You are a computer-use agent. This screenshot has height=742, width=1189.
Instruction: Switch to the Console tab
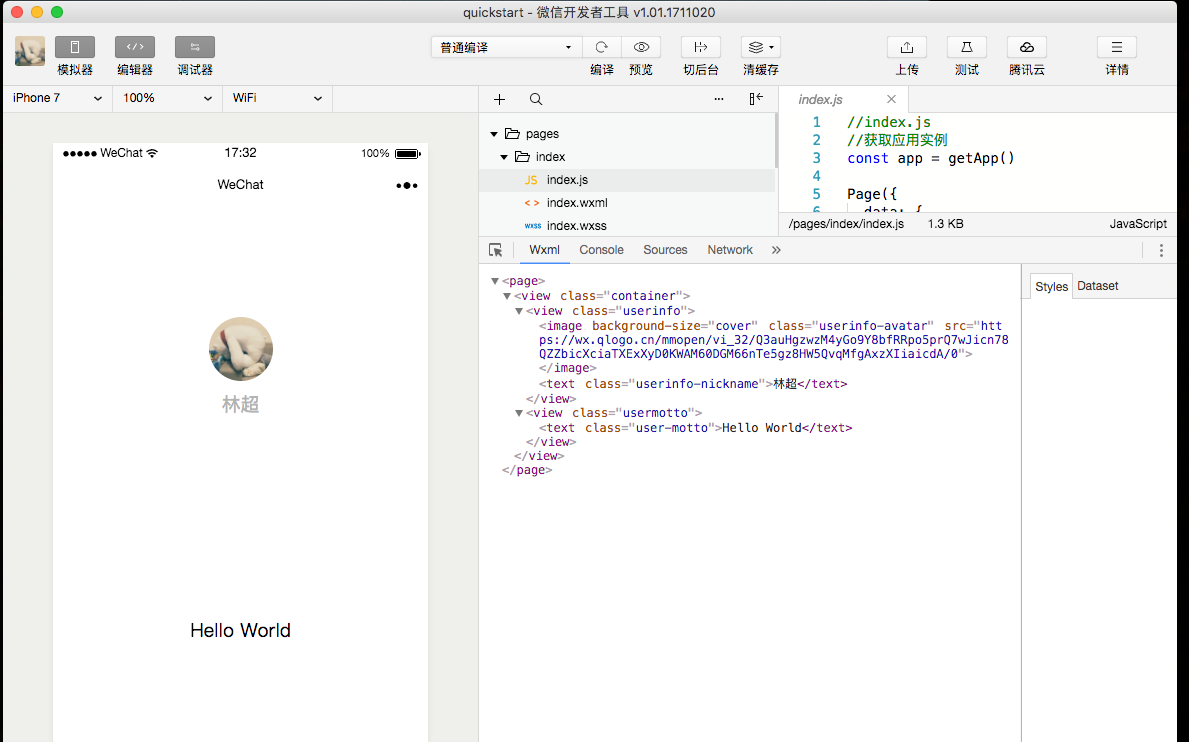[x=601, y=250]
